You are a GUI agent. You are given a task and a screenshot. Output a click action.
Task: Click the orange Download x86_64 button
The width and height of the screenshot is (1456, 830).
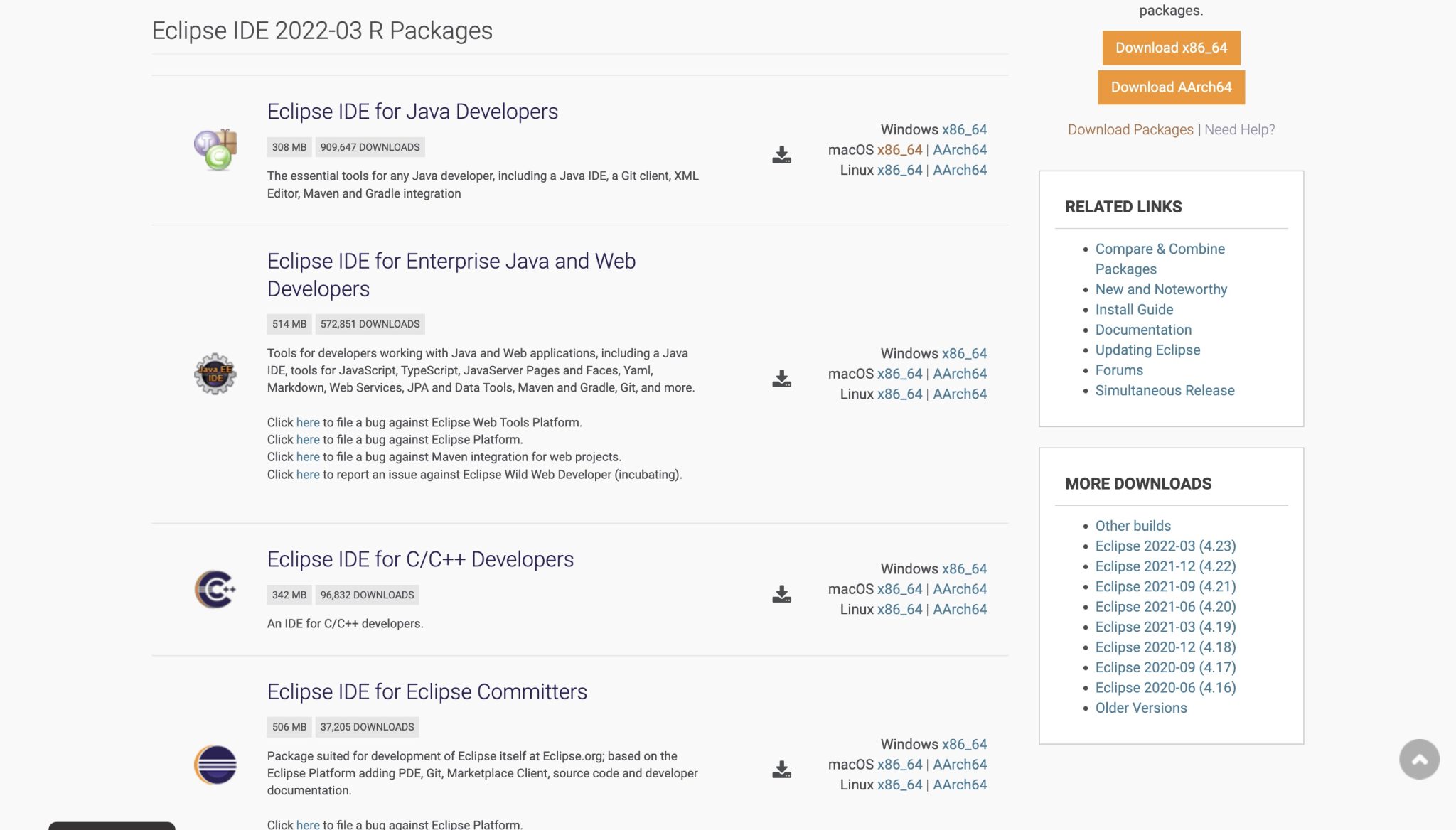tap(1171, 48)
